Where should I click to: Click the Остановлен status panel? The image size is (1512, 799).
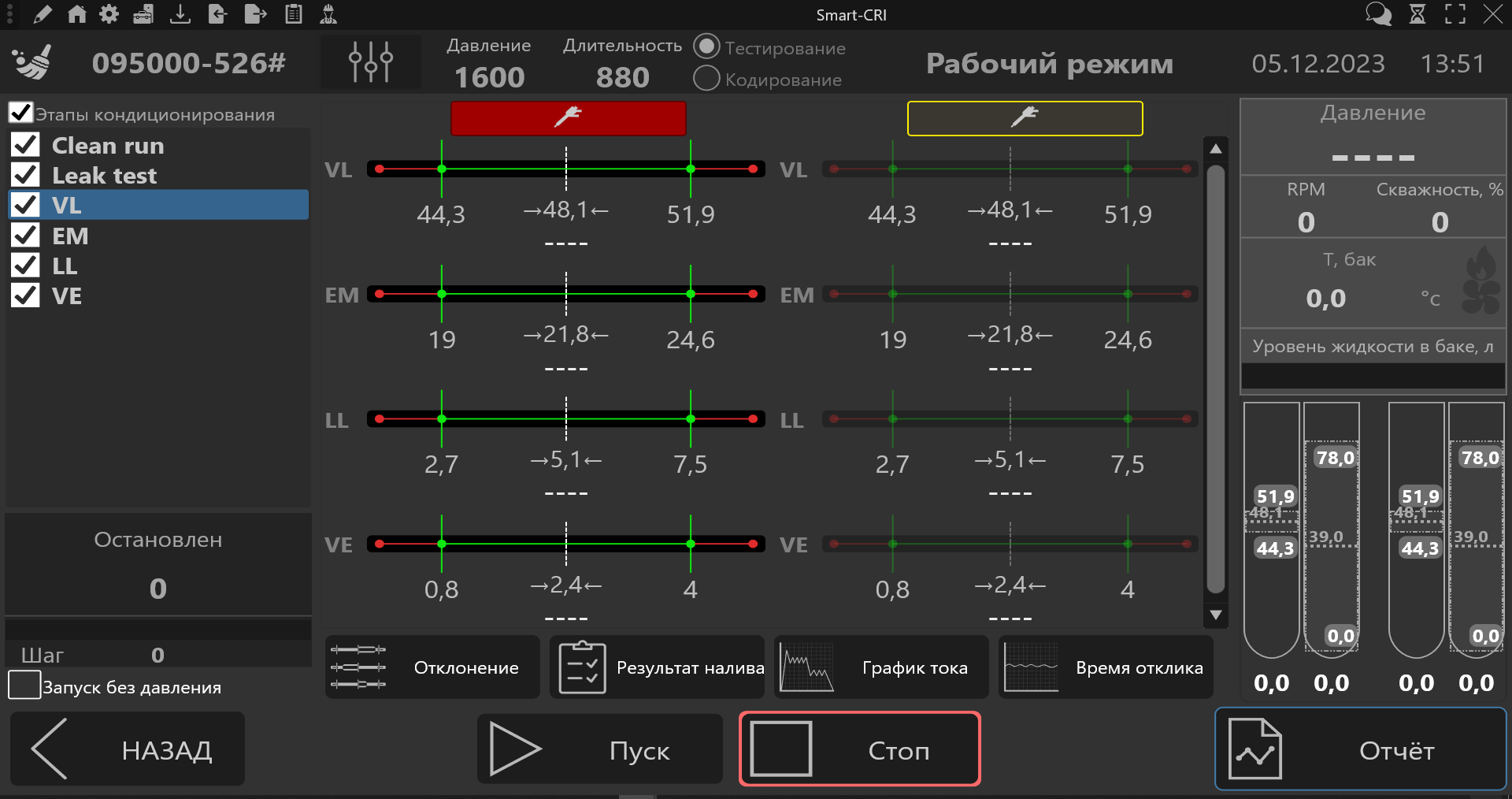click(158, 564)
